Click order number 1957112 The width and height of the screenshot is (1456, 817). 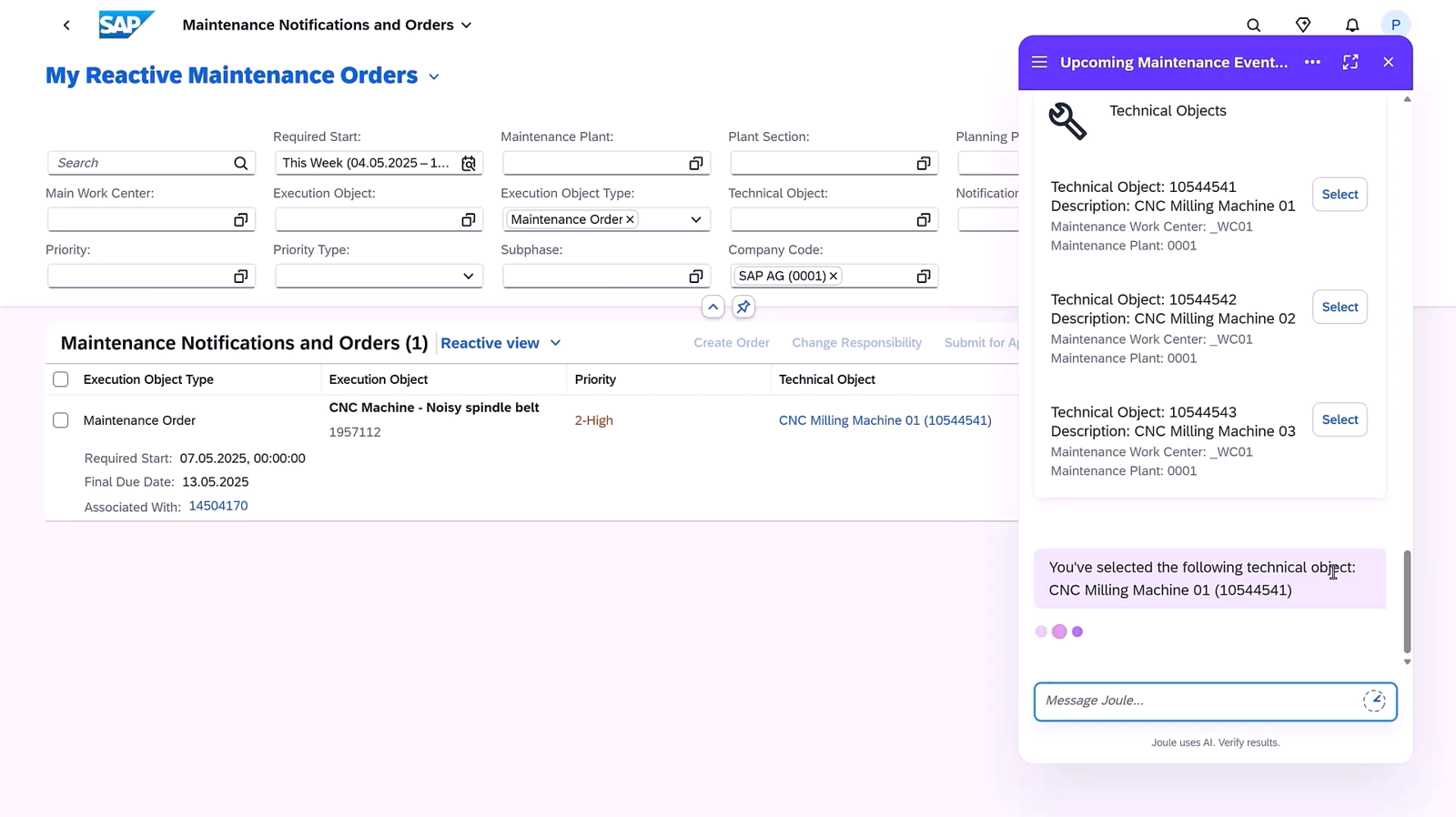(x=355, y=432)
